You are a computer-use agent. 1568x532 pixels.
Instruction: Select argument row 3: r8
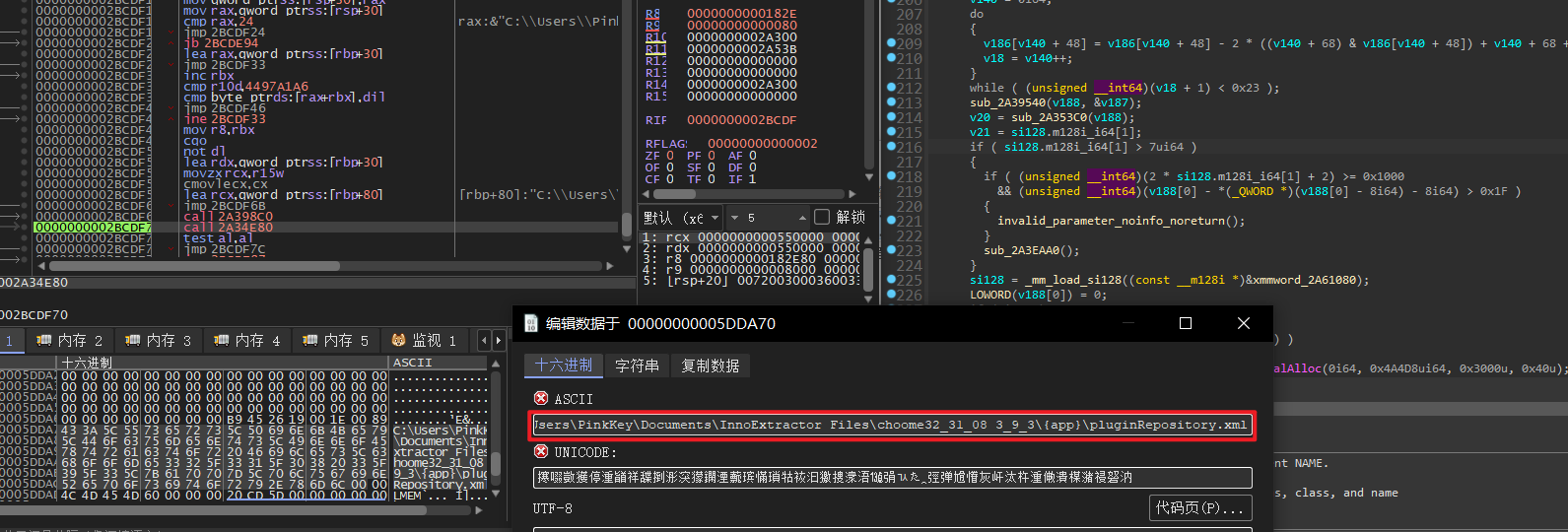(751, 259)
